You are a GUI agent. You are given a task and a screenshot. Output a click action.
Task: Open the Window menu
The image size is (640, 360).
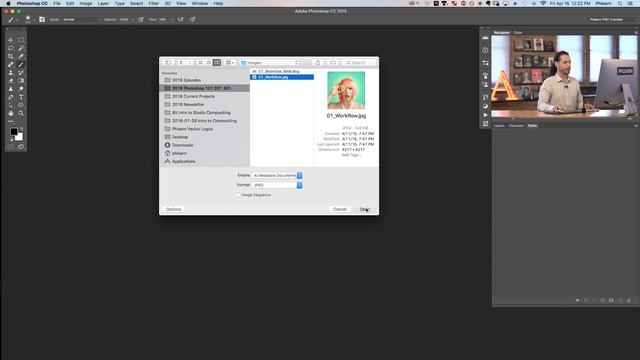[200, 3]
